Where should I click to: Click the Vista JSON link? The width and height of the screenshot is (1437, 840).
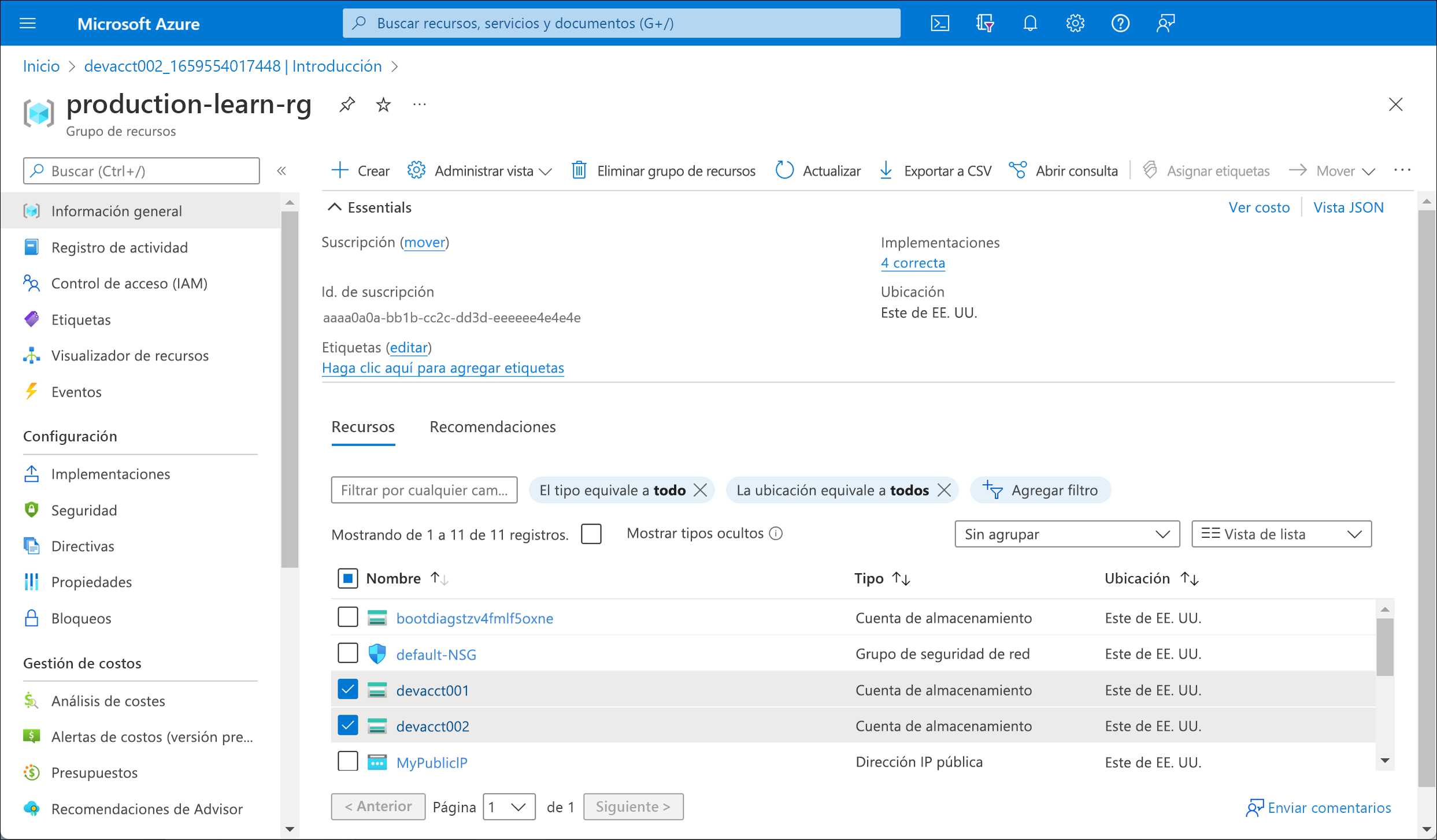1349,207
